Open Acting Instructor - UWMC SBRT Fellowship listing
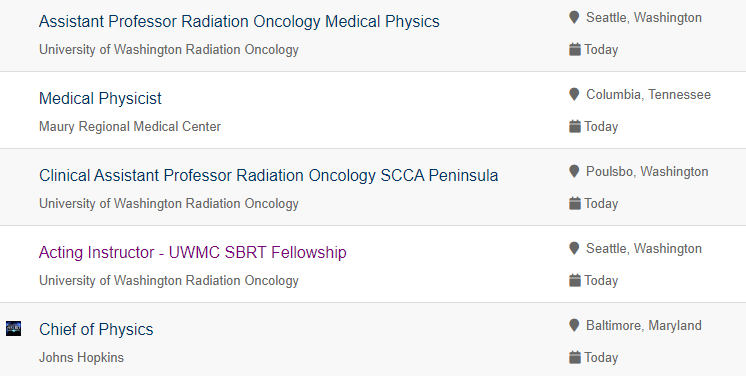The height and width of the screenshot is (376, 746). 193,252
